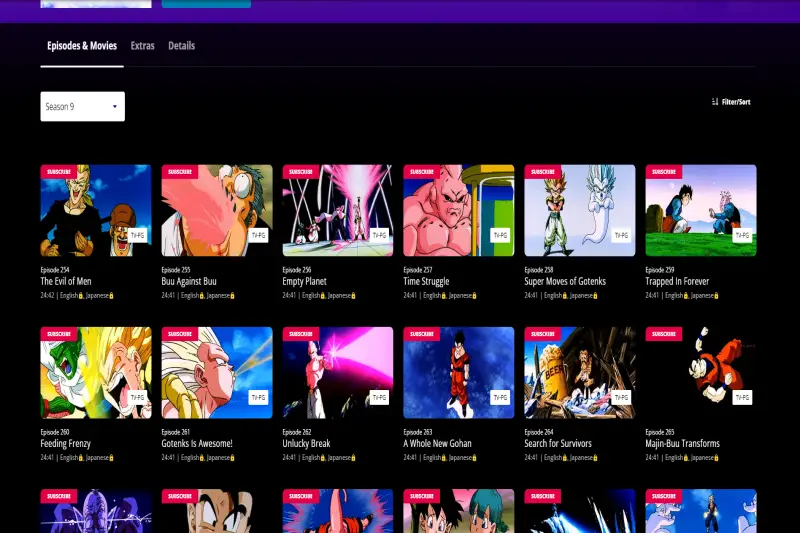
Task: Click TV-PG rating badge on Buu Against Buu
Action: pos(258,235)
